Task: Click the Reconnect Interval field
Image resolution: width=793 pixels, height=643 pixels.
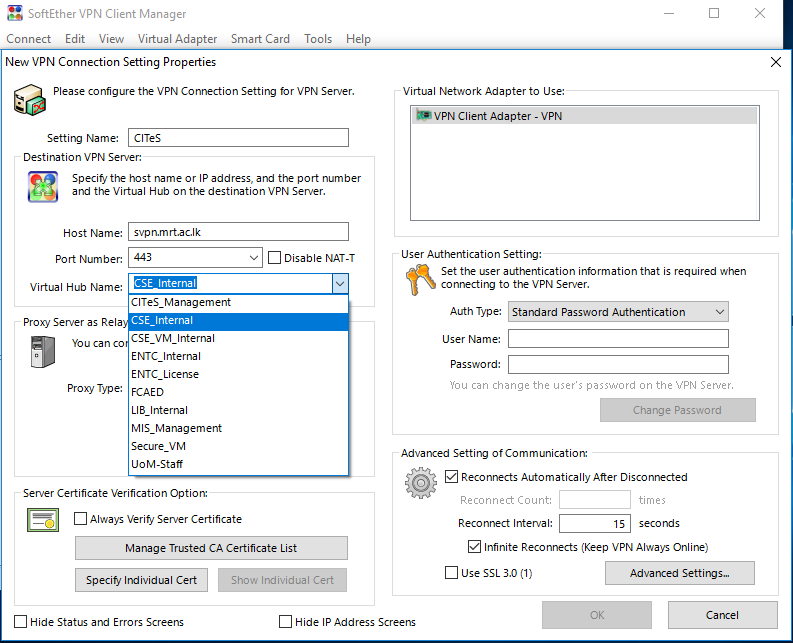Action: pos(595,524)
